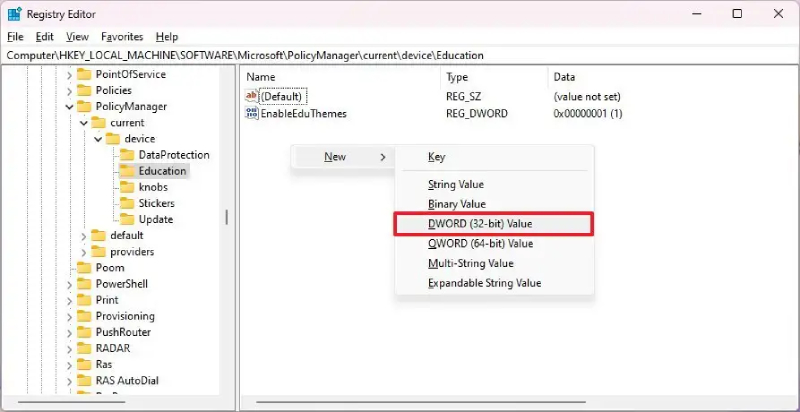Select the EnableEduThemes DWORD value icon
Screen dimensions: 800x412
[x=252, y=113]
